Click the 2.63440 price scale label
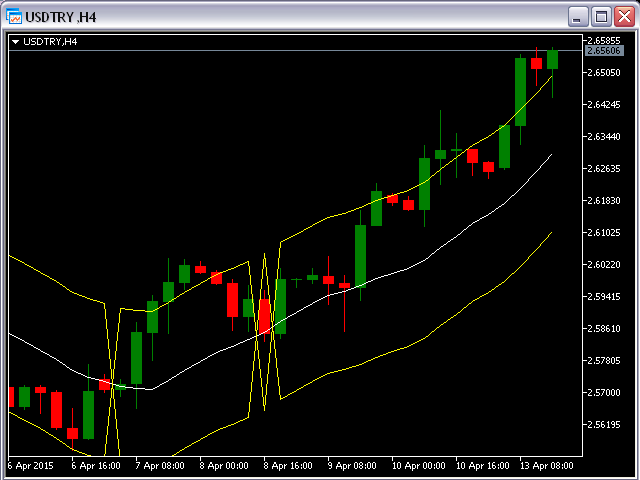The image size is (640, 480). (604, 136)
